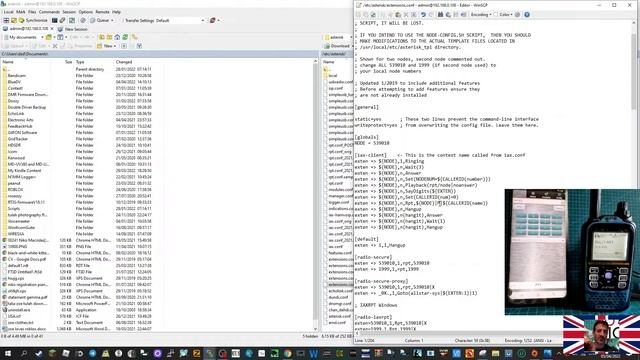Open the Help menu in WinSCP
This screenshot has width=640, height=360.
116,12
